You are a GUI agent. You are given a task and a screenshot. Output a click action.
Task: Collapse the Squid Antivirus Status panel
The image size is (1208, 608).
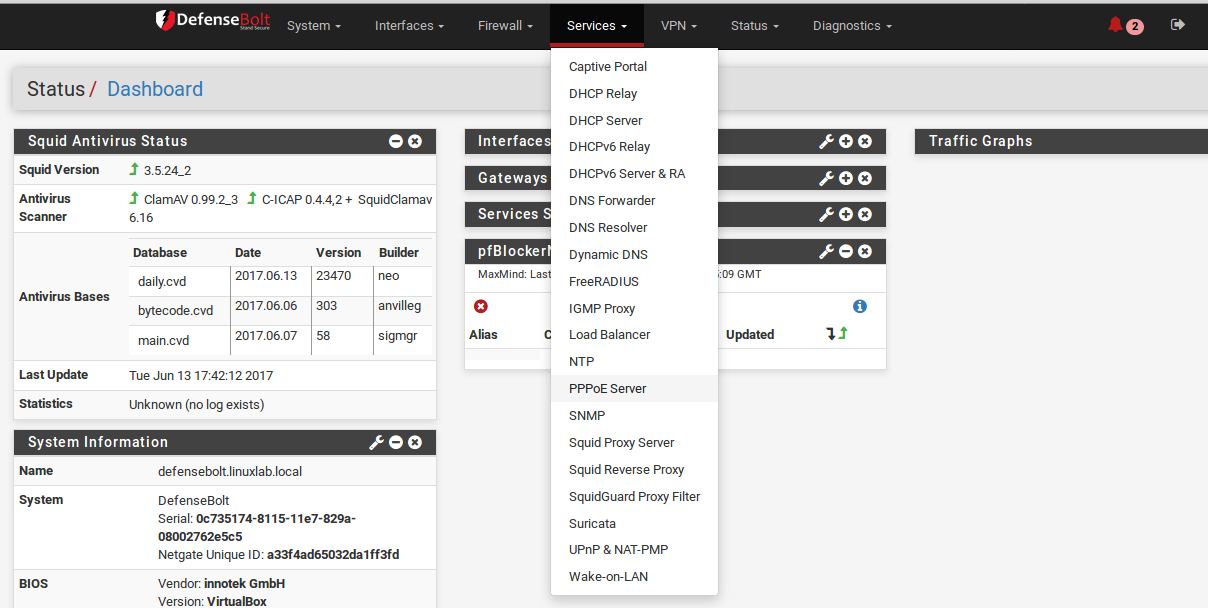396,142
